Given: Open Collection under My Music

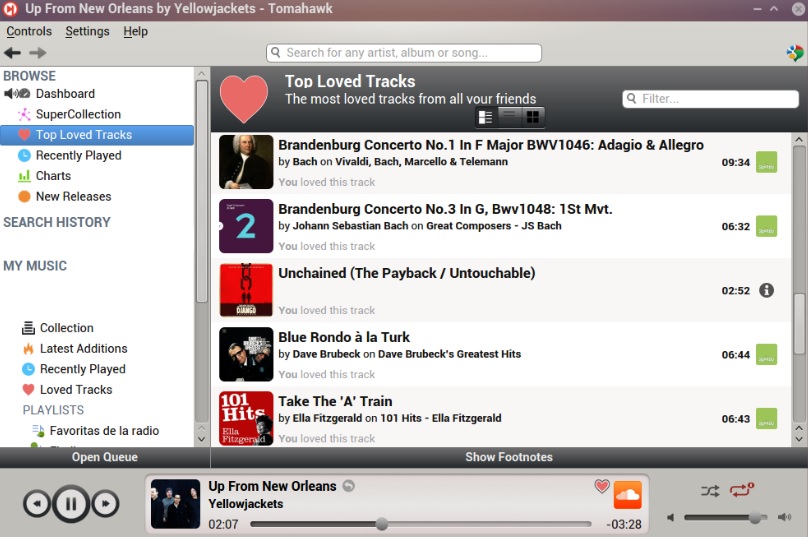Looking at the screenshot, I should (x=66, y=328).
